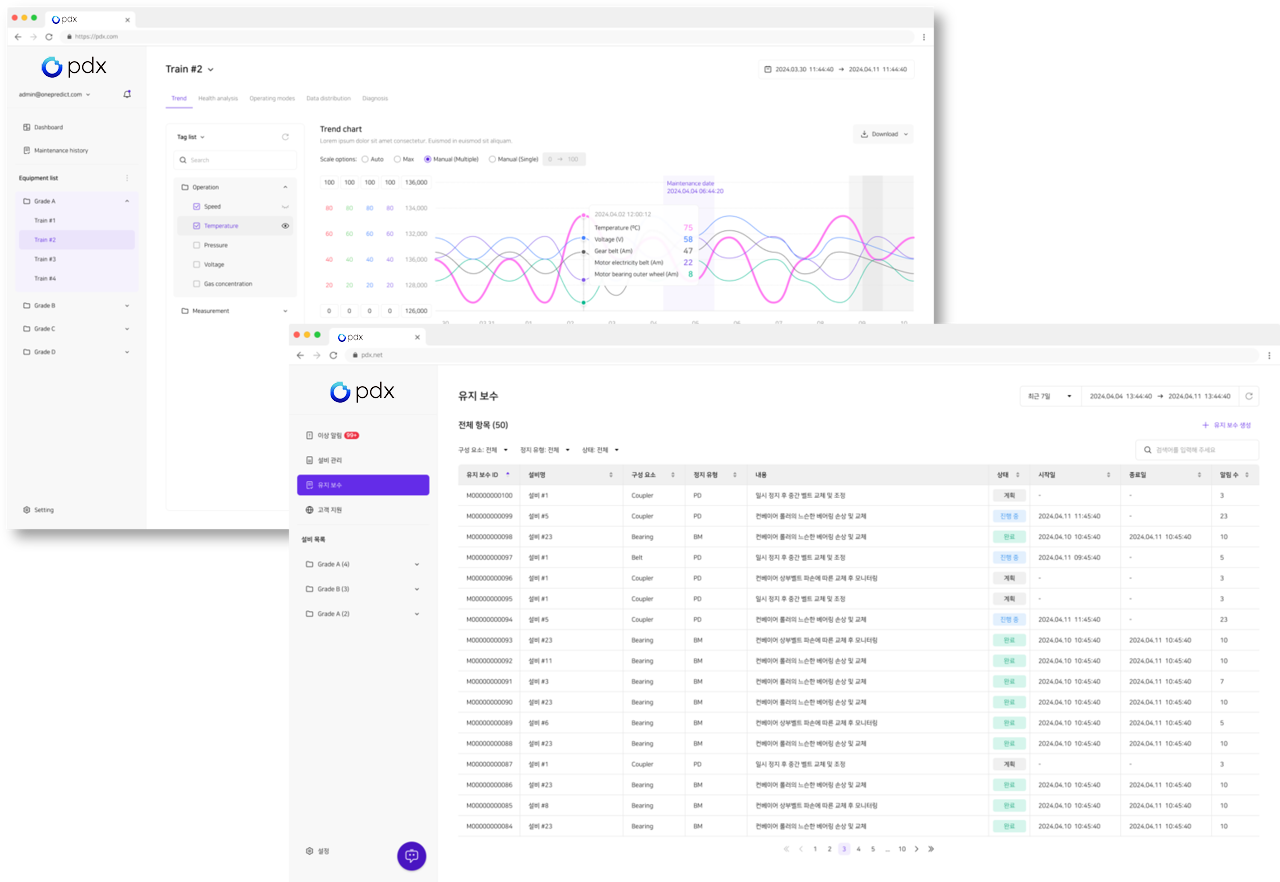
Task: Open the 최근 7일 period dropdown
Action: tap(1050, 396)
